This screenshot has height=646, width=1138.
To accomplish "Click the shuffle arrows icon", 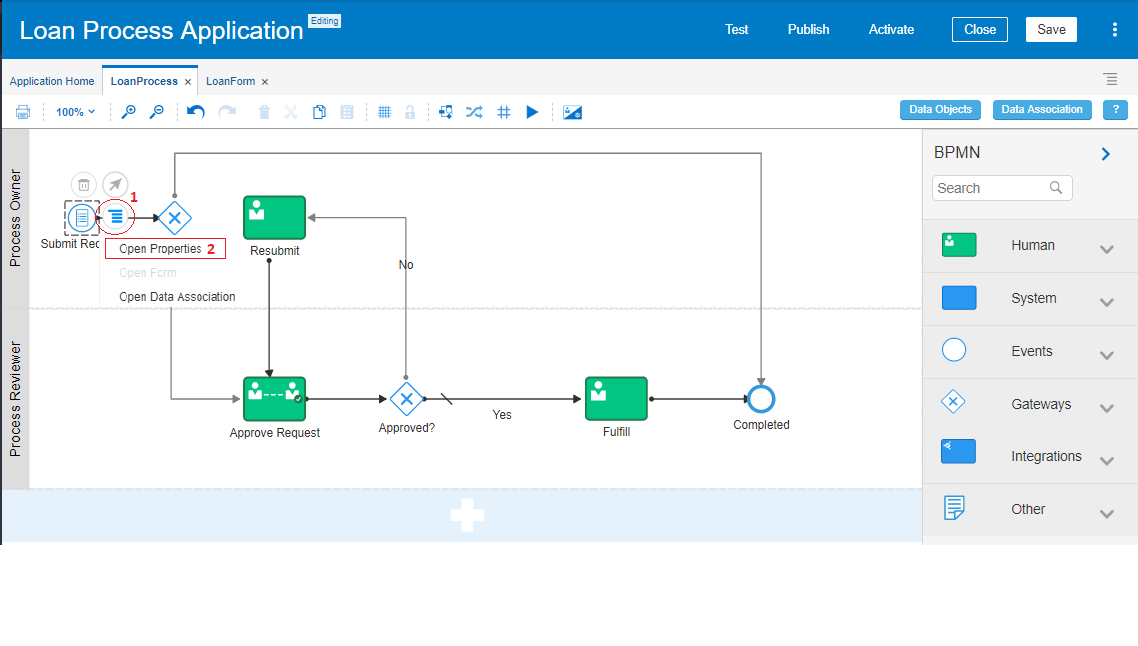I will 474,112.
